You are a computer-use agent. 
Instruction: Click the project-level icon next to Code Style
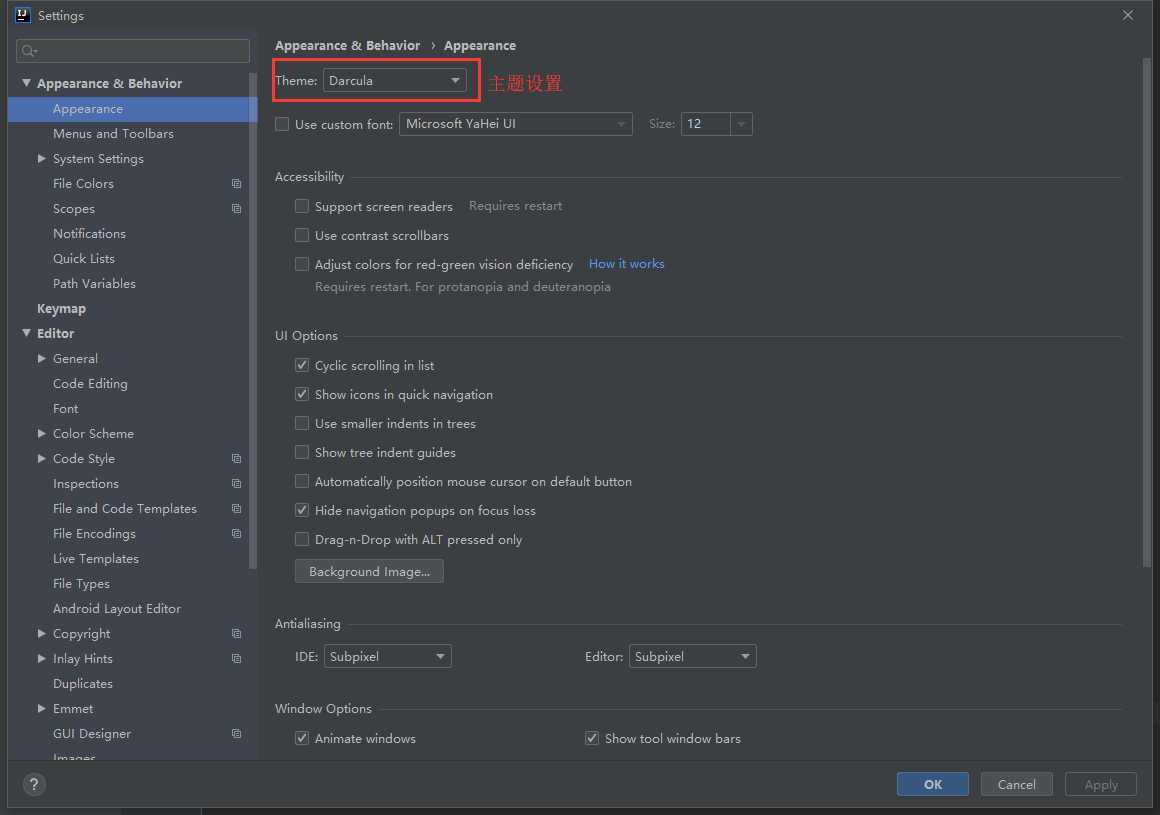coord(236,459)
